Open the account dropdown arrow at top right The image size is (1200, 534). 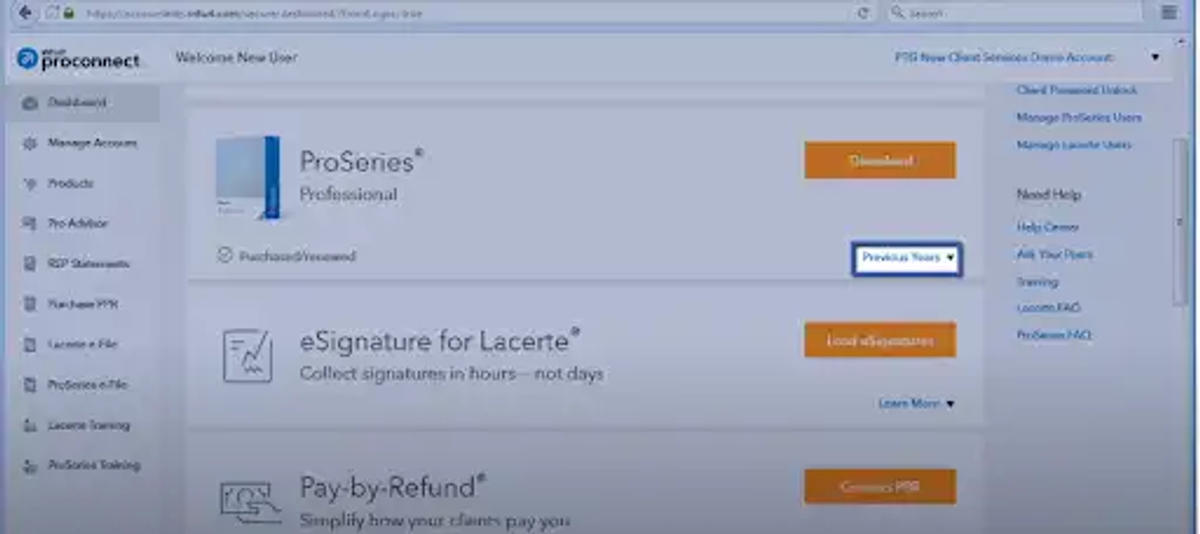(1155, 58)
